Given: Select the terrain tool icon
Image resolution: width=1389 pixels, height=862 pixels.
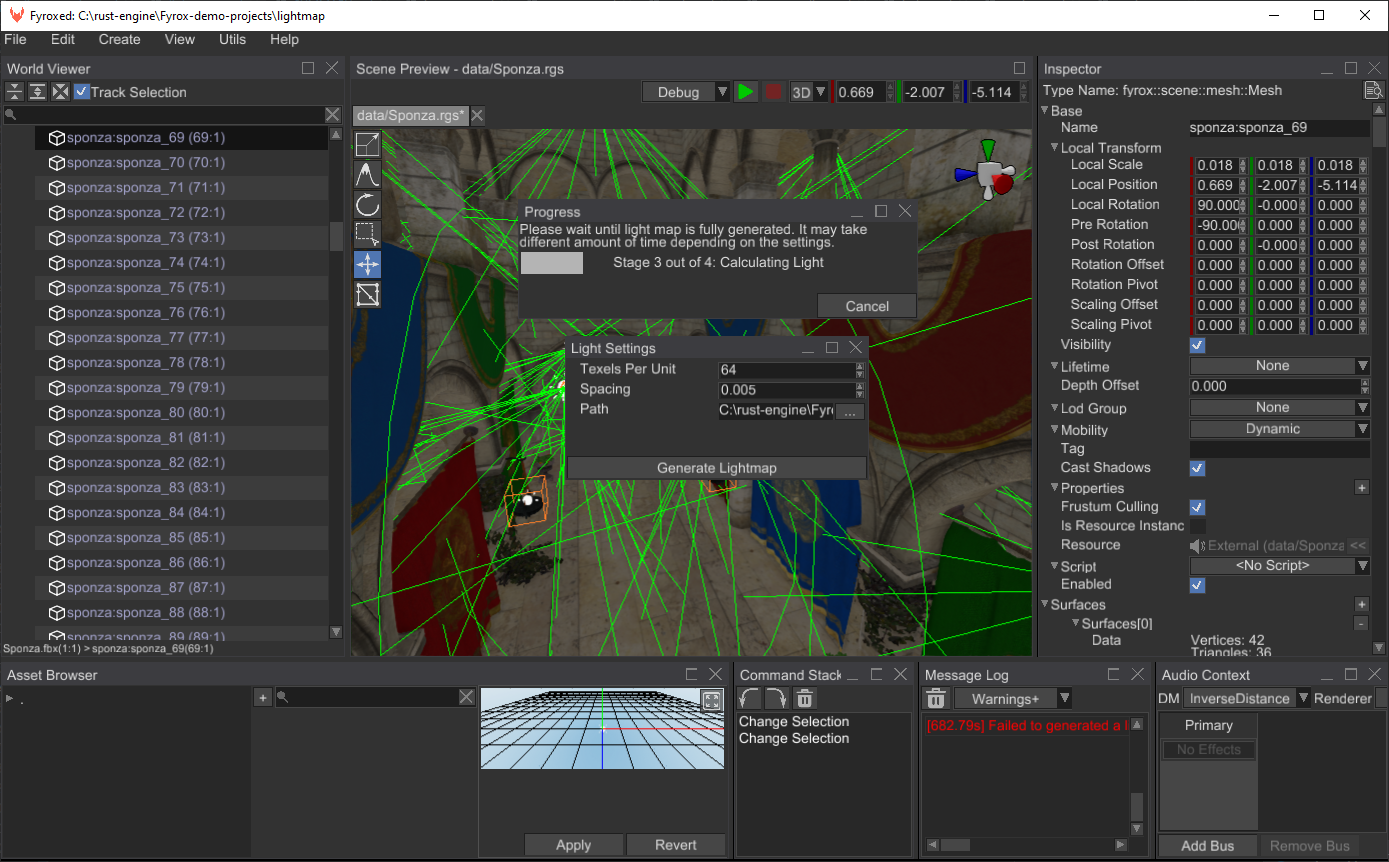Looking at the screenshot, I should (368, 175).
